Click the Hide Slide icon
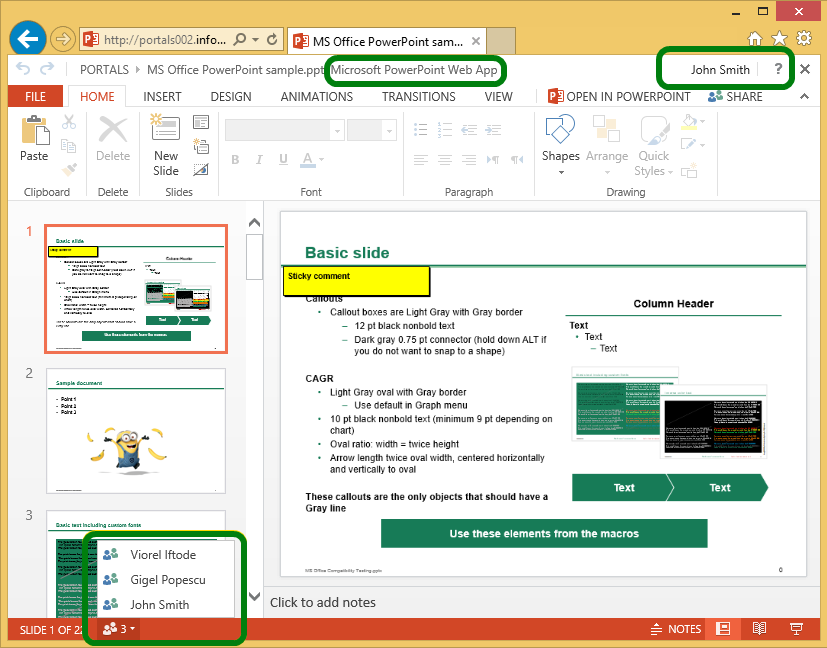 [201, 169]
